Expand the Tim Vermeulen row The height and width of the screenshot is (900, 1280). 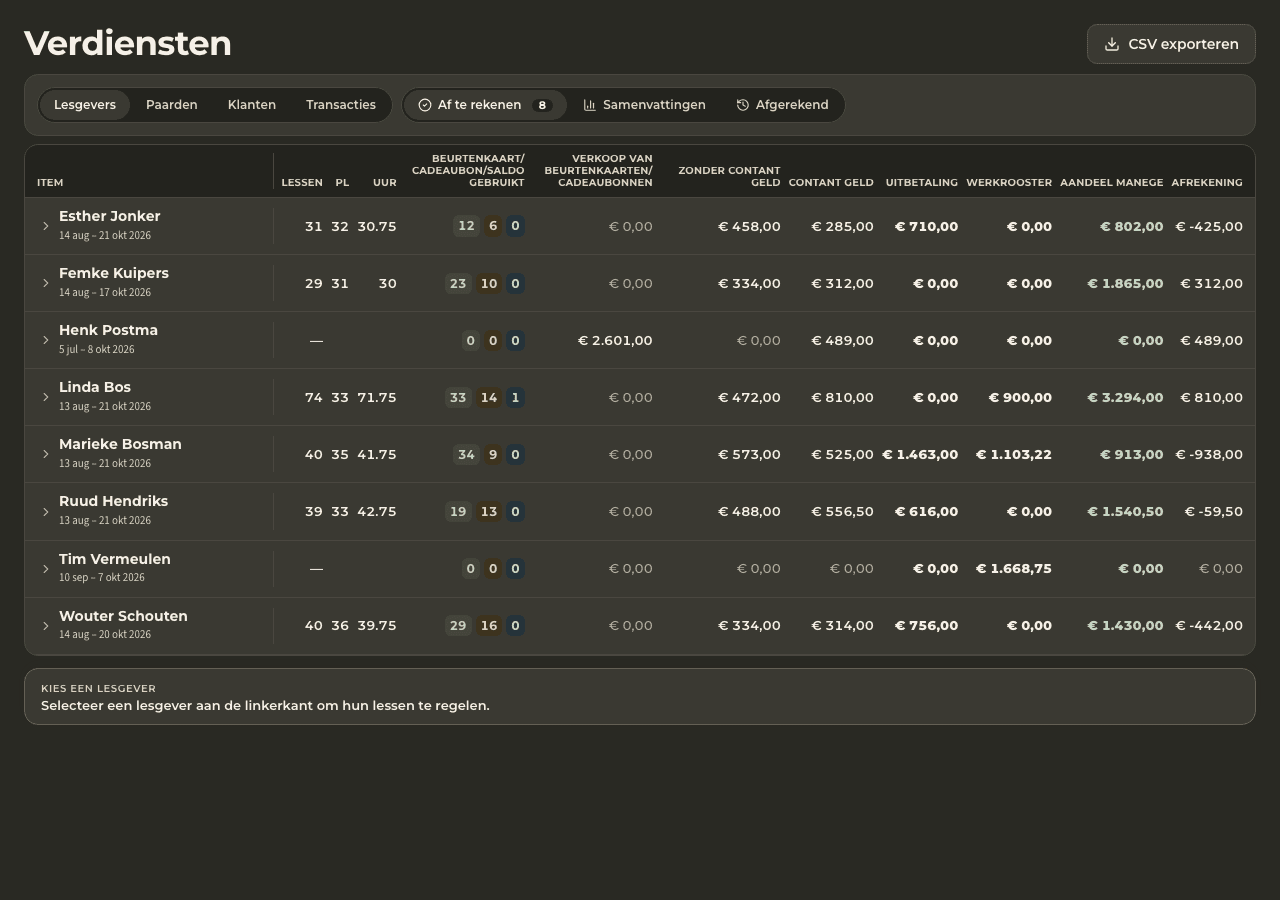pyautogui.click(x=46, y=569)
